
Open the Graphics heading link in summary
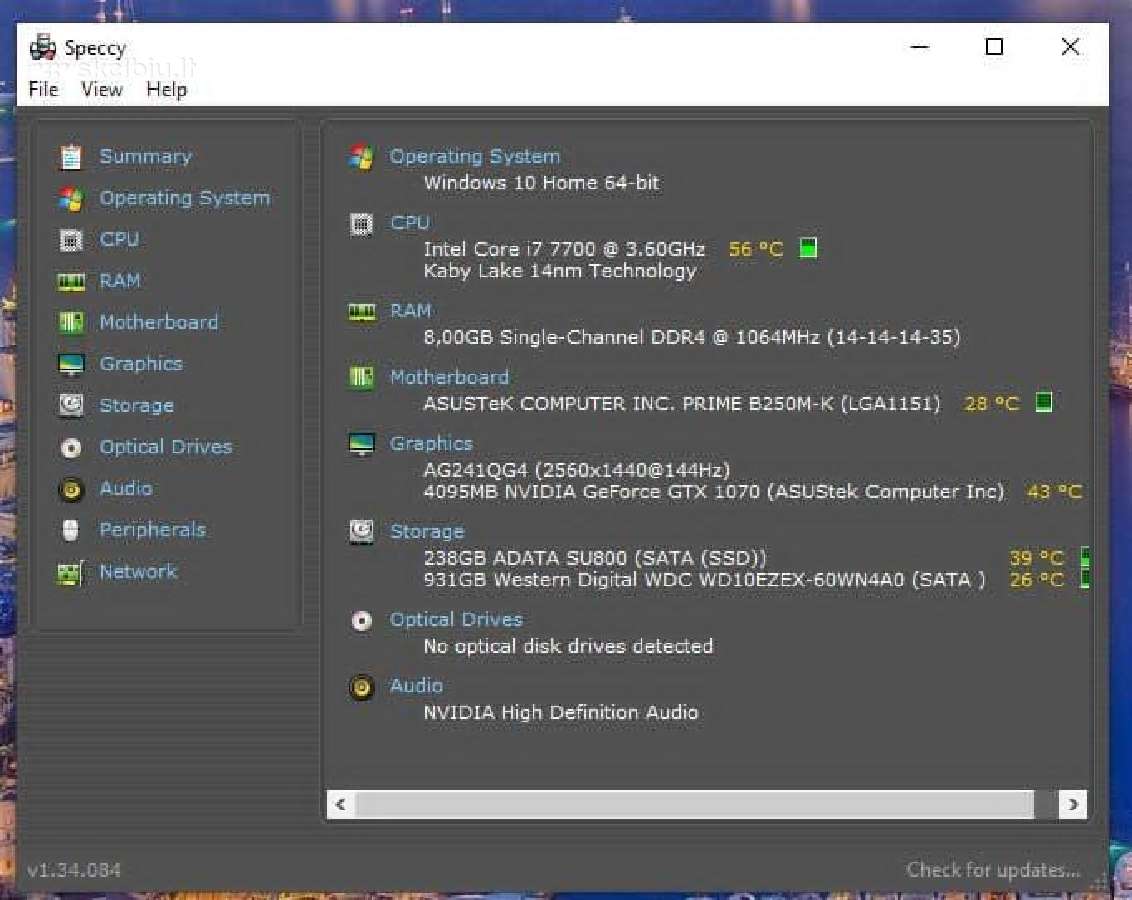click(431, 444)
